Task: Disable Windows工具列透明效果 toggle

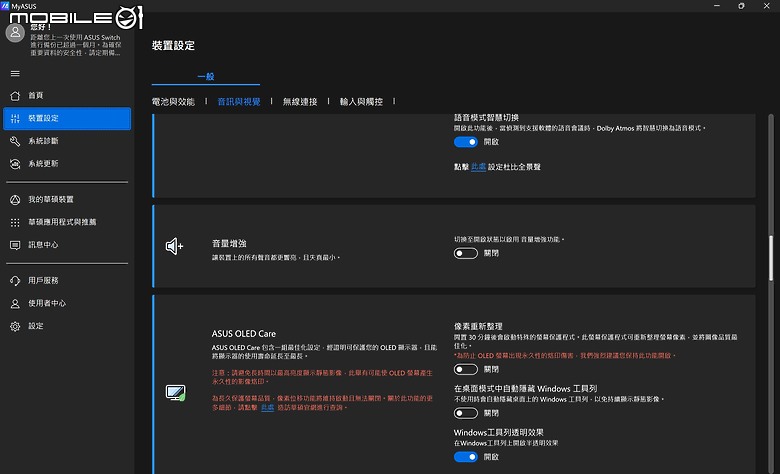Action: pos(466,457)
